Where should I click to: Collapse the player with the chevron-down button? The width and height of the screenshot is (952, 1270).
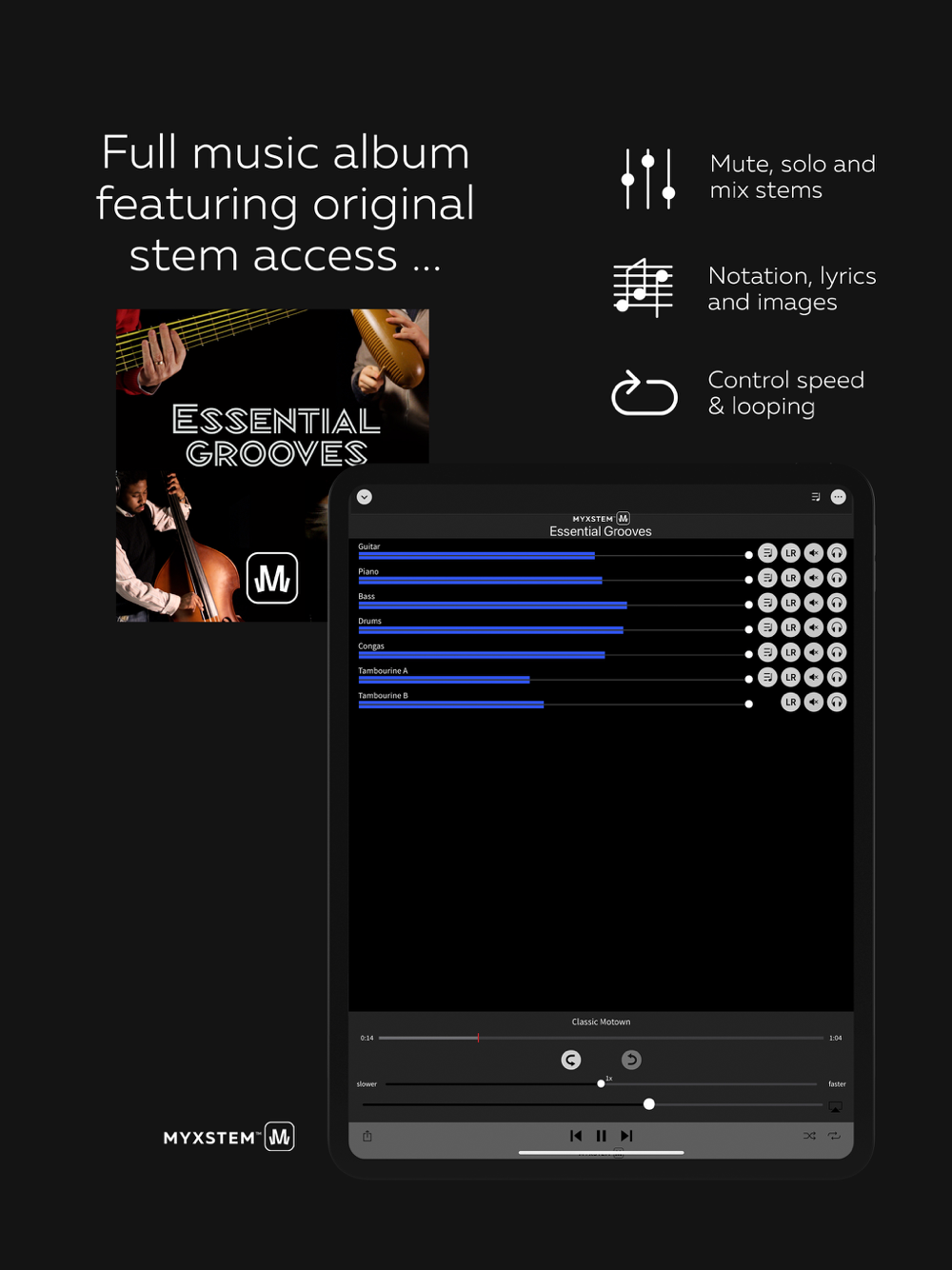click(365, 497)
